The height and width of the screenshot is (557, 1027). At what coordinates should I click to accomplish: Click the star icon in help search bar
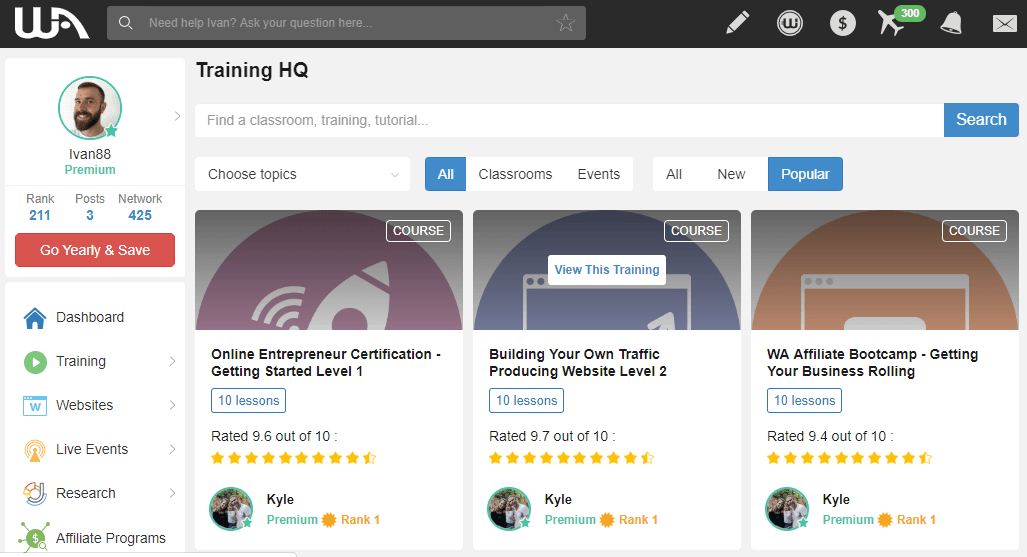click(x=565, y=23)
